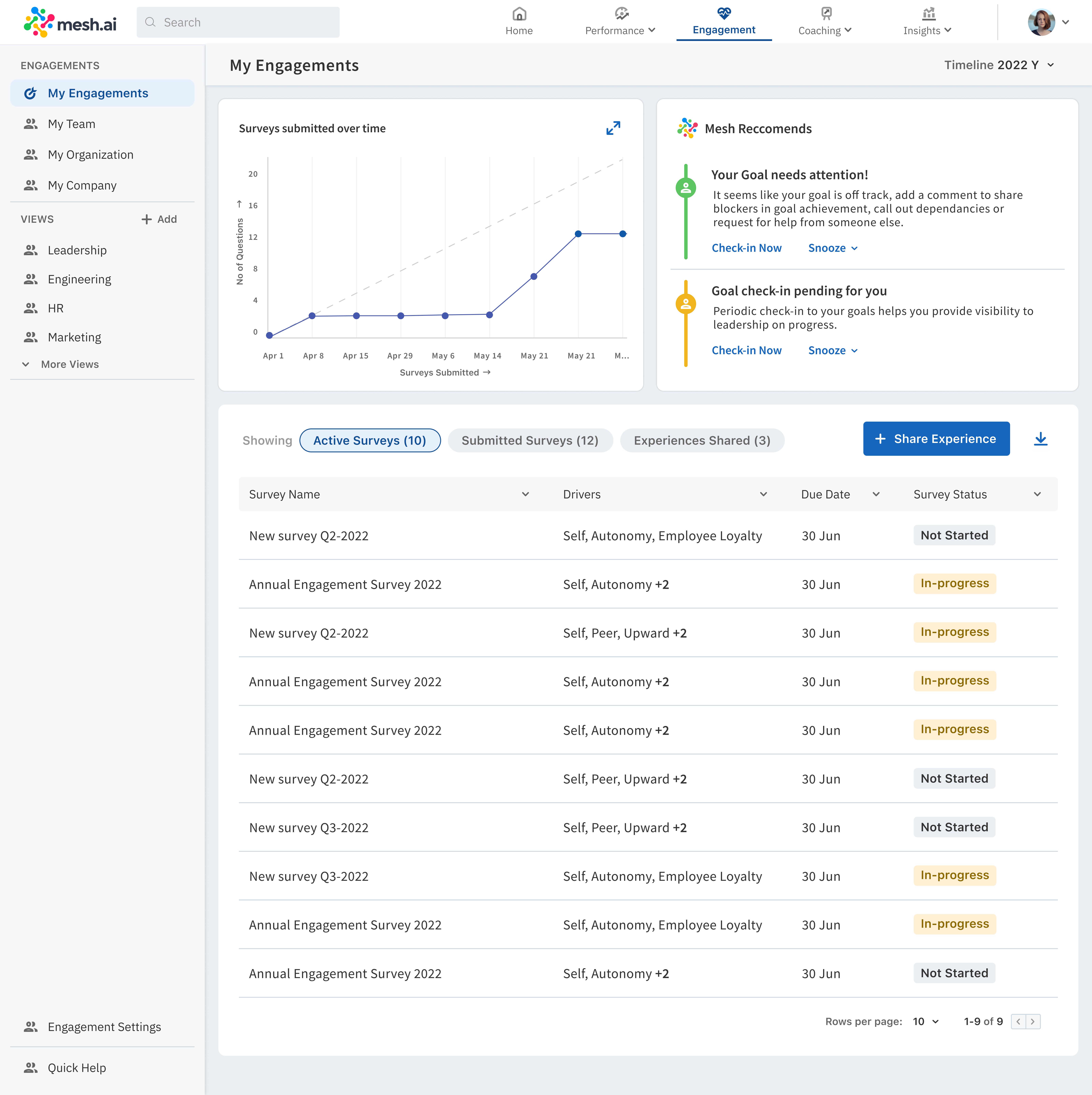Screen dimensions: 1092x1095
Task: Click the Search input field
Action: click(x=238, y=22)
